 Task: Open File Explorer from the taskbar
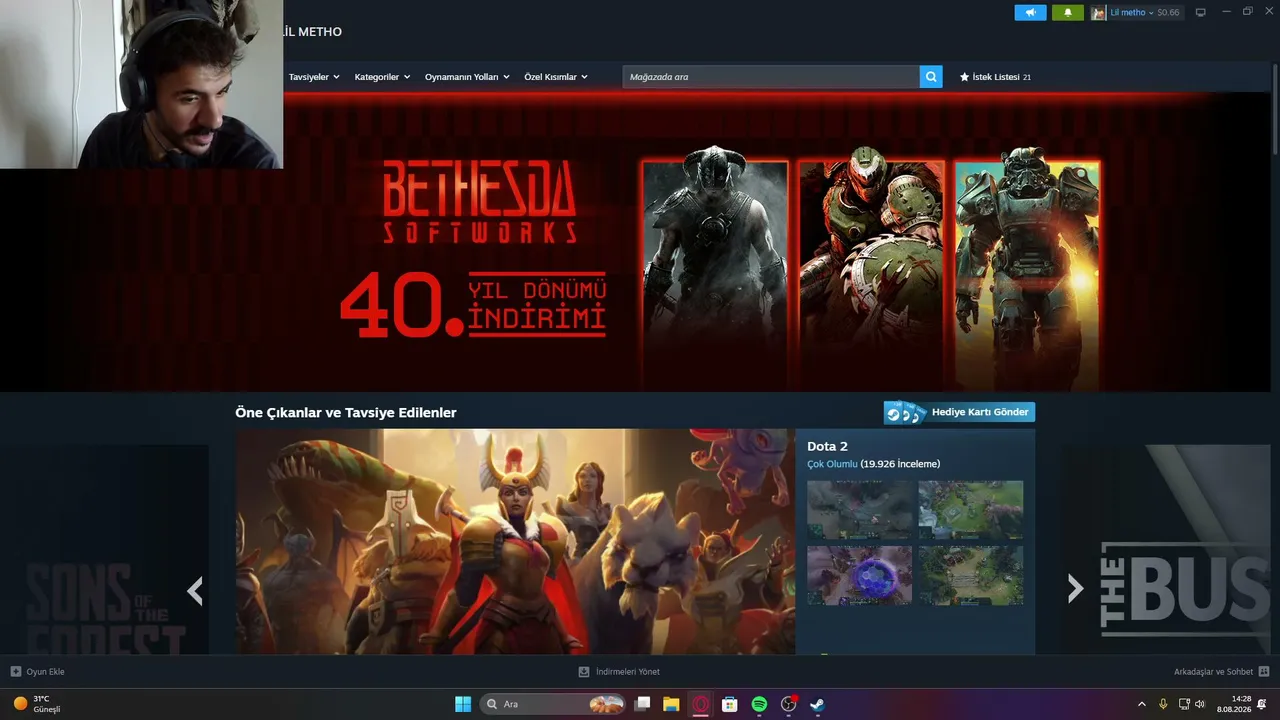pyautogui.click(x=671, y=704)
